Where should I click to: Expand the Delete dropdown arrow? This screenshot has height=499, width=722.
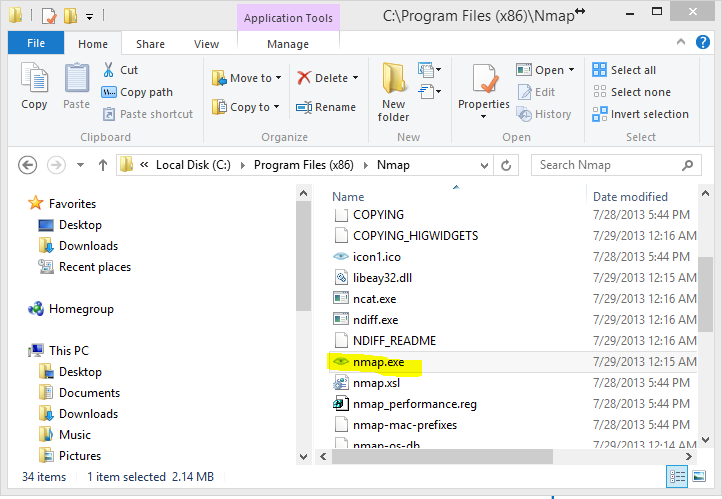click(355, 78)
